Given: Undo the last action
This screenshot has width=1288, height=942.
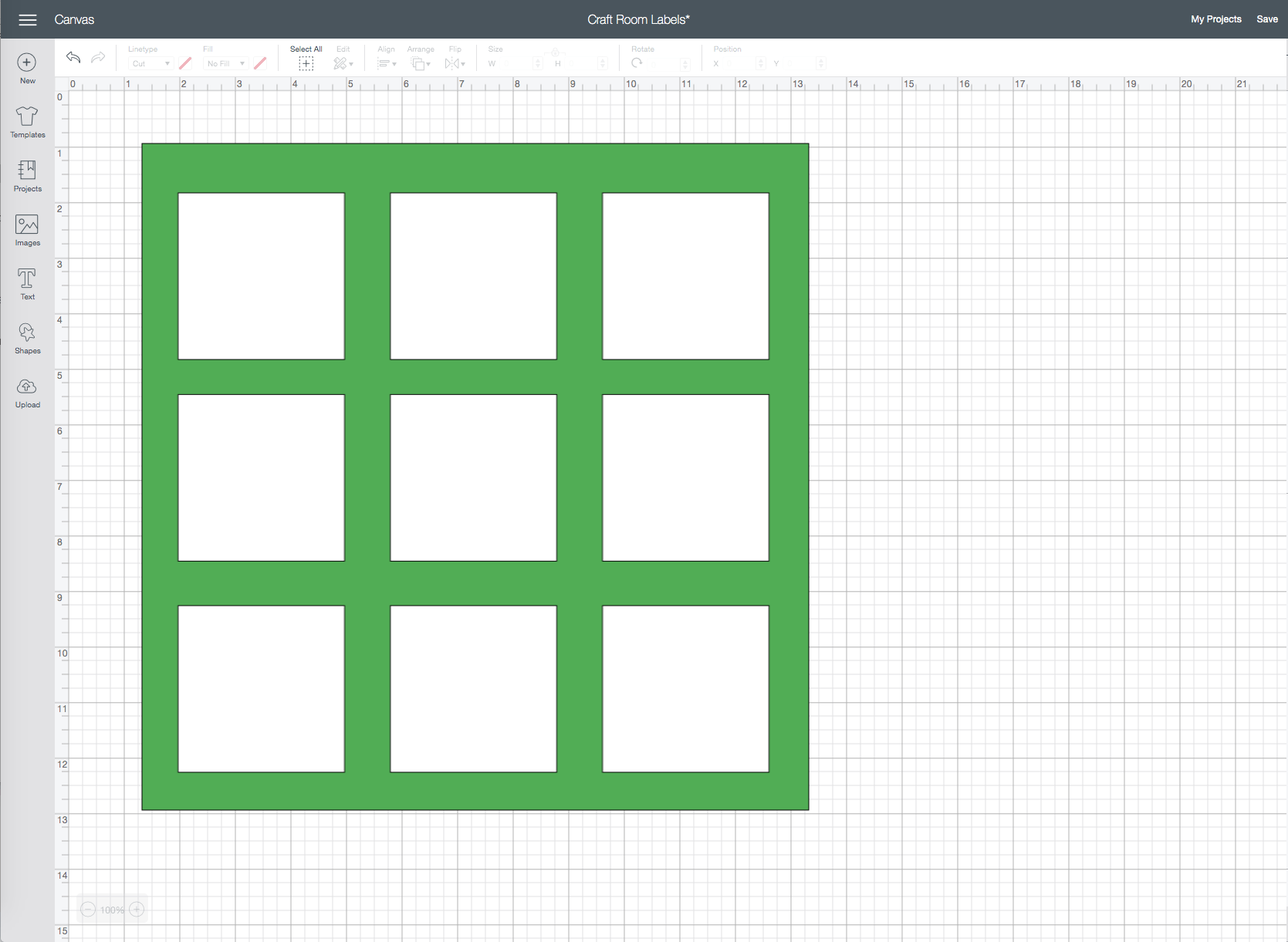Looking at the screenshot, I should click(x=73, y=57).
